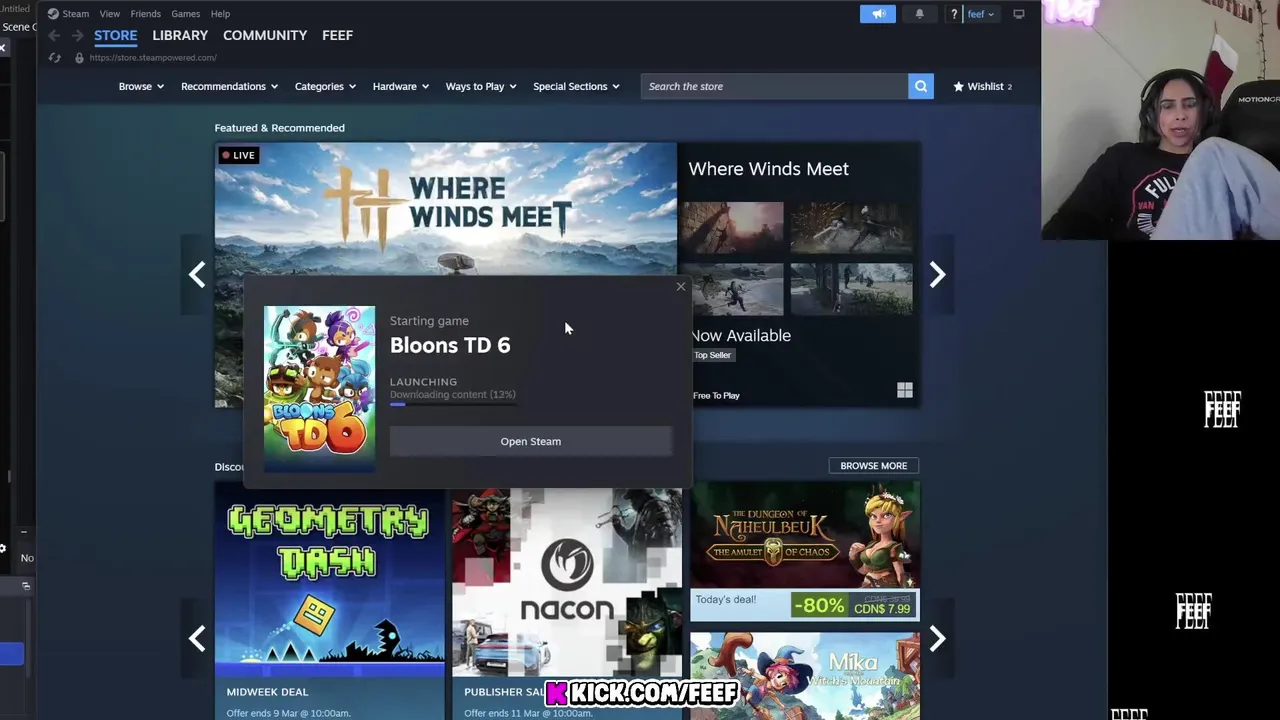1280x720 pixels.
Task: Click previous arrow on discounts carousel
Action: [197, 638]
